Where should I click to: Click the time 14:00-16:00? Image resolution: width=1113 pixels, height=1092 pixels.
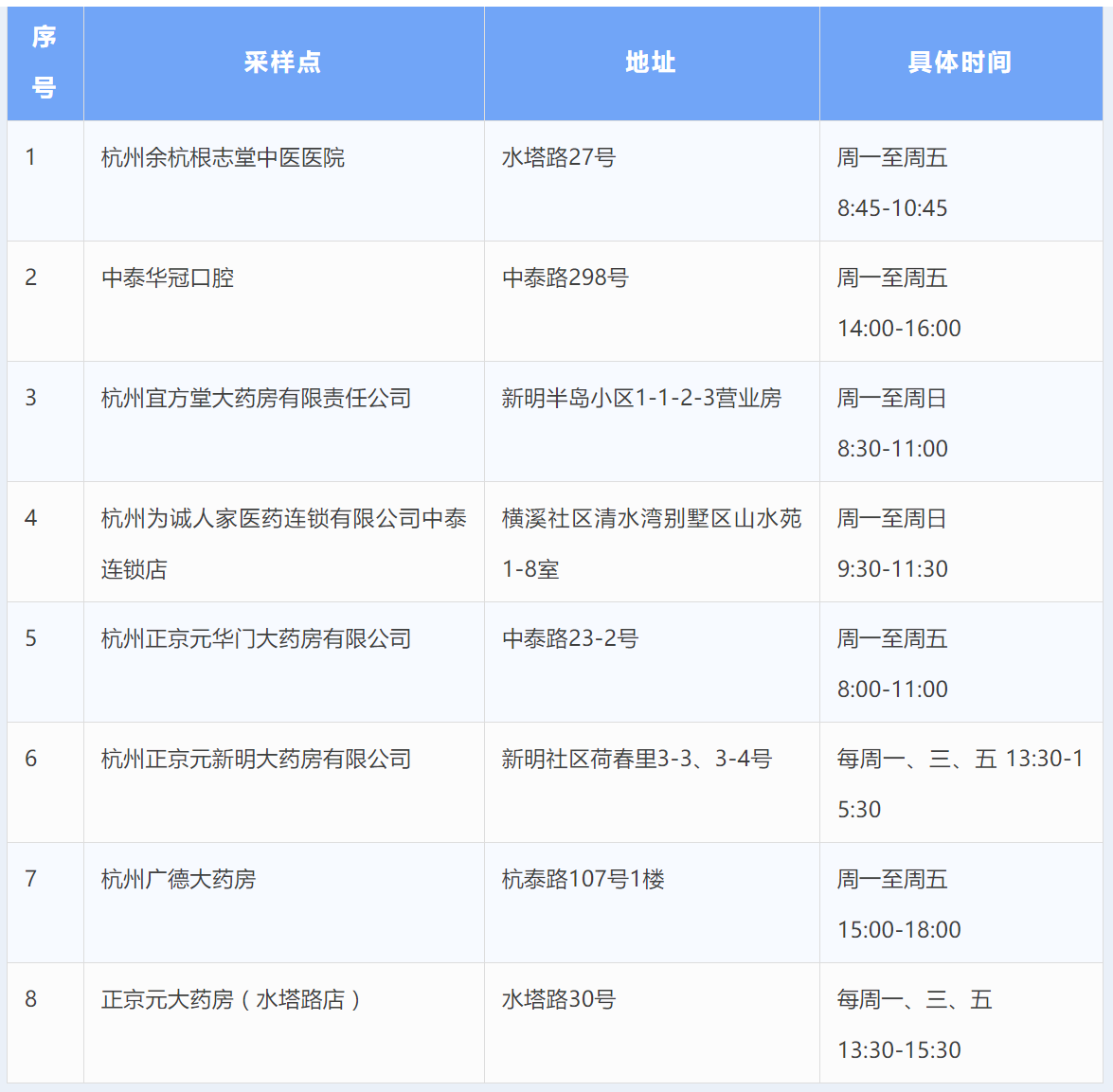tap(899, 329)
